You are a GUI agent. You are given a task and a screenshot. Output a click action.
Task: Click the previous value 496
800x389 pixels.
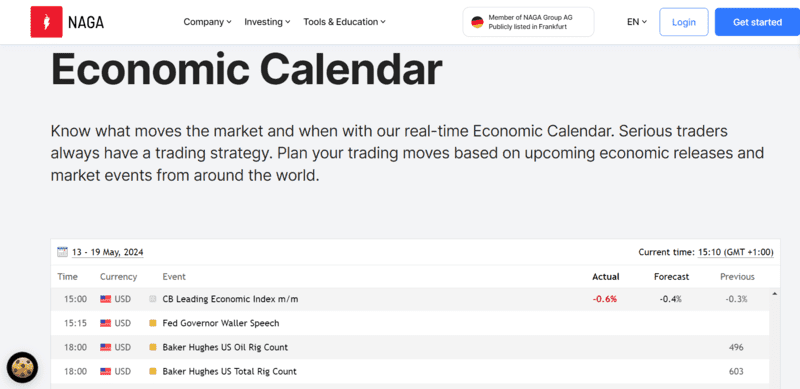coord(736,347)
